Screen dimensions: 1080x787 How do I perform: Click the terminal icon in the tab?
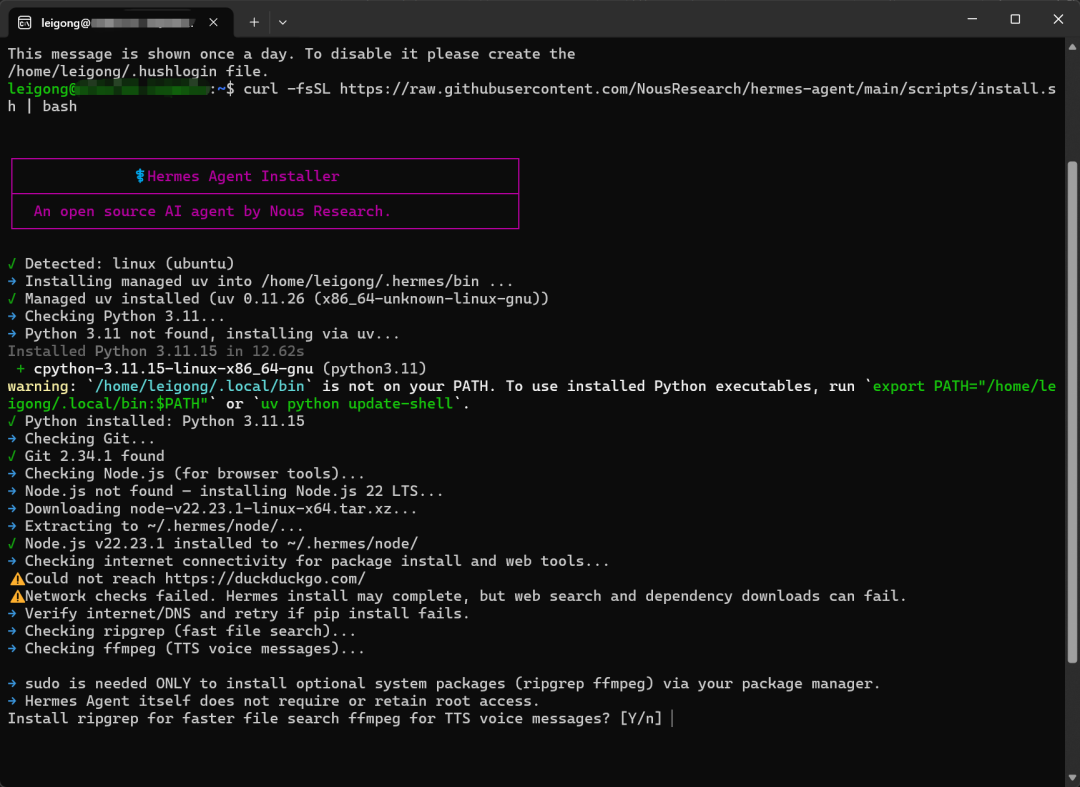point(25,23)
